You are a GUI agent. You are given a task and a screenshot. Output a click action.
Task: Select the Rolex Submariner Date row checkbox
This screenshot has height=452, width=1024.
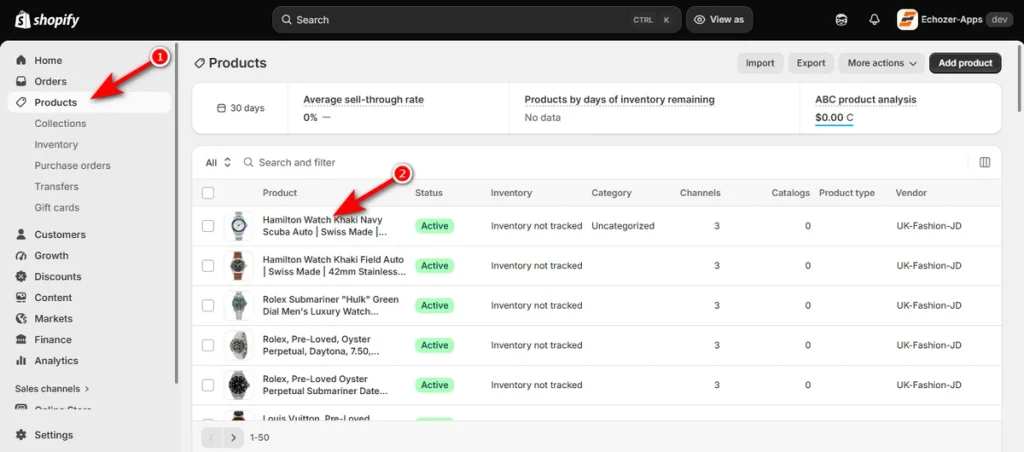click(x=208, y=385)
